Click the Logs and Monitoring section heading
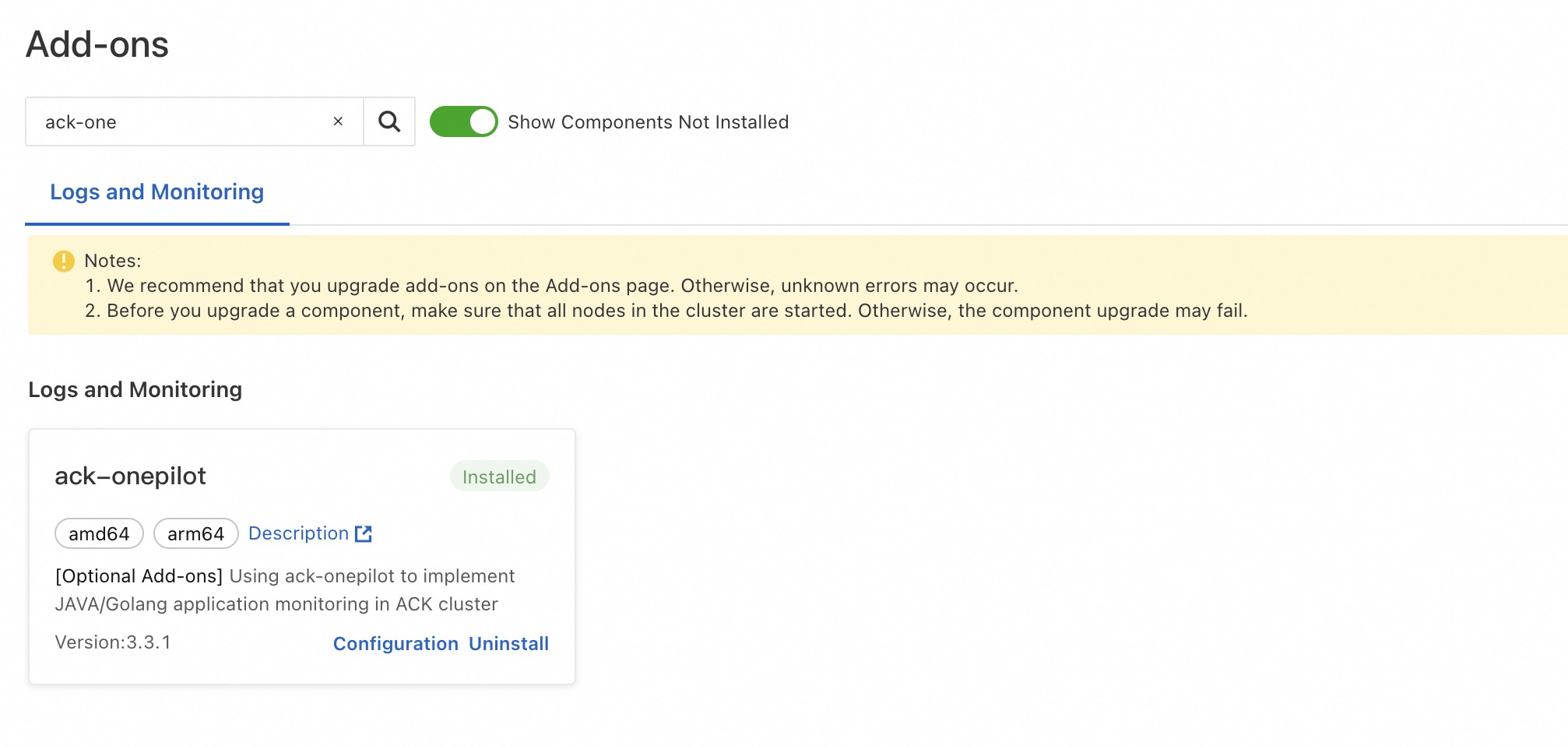This screenshot has width=1568, height=749. click(135, 389)
